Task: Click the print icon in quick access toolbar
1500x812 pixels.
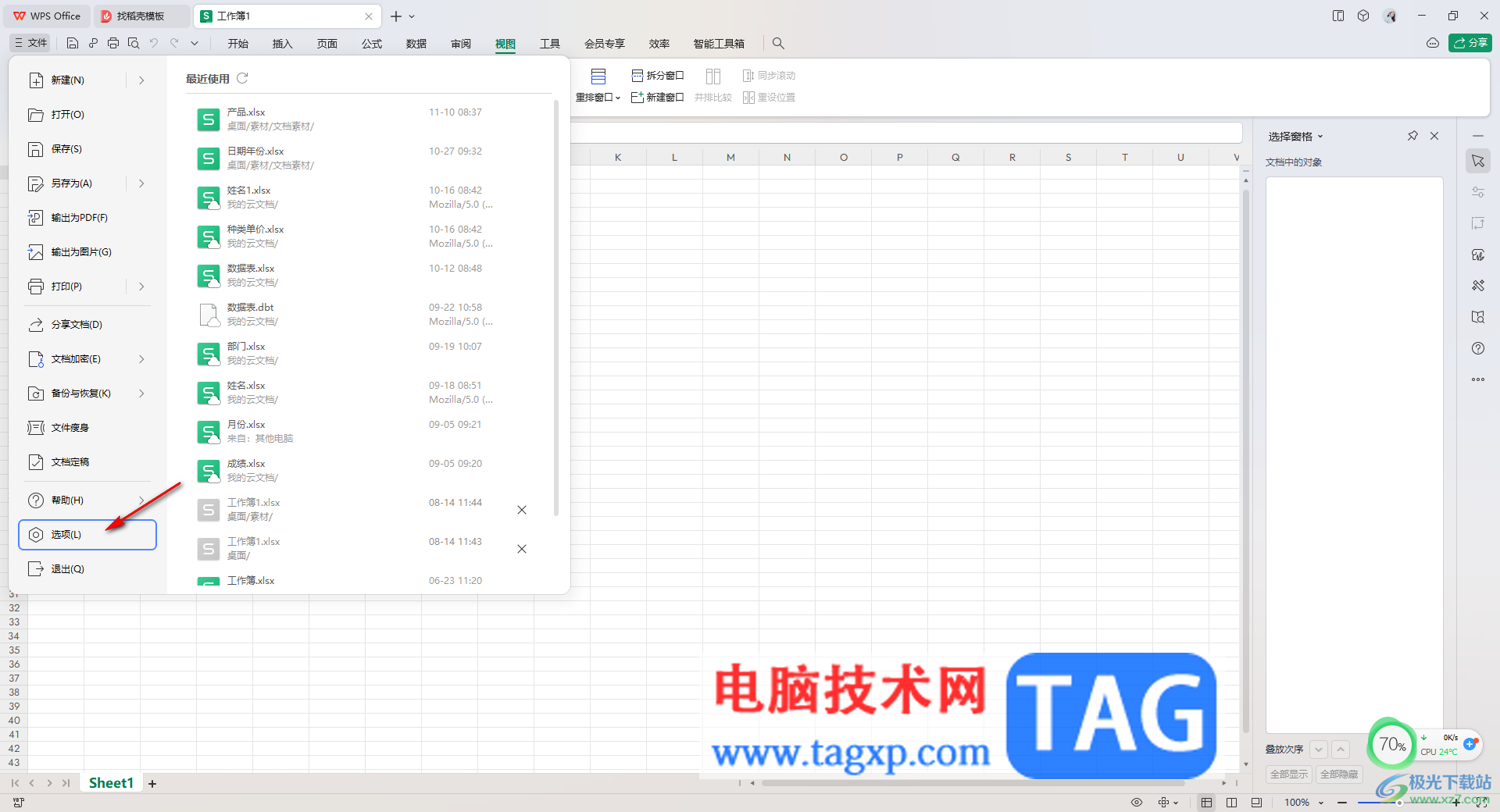Action: pyautogui.click(x=113, y=44)
